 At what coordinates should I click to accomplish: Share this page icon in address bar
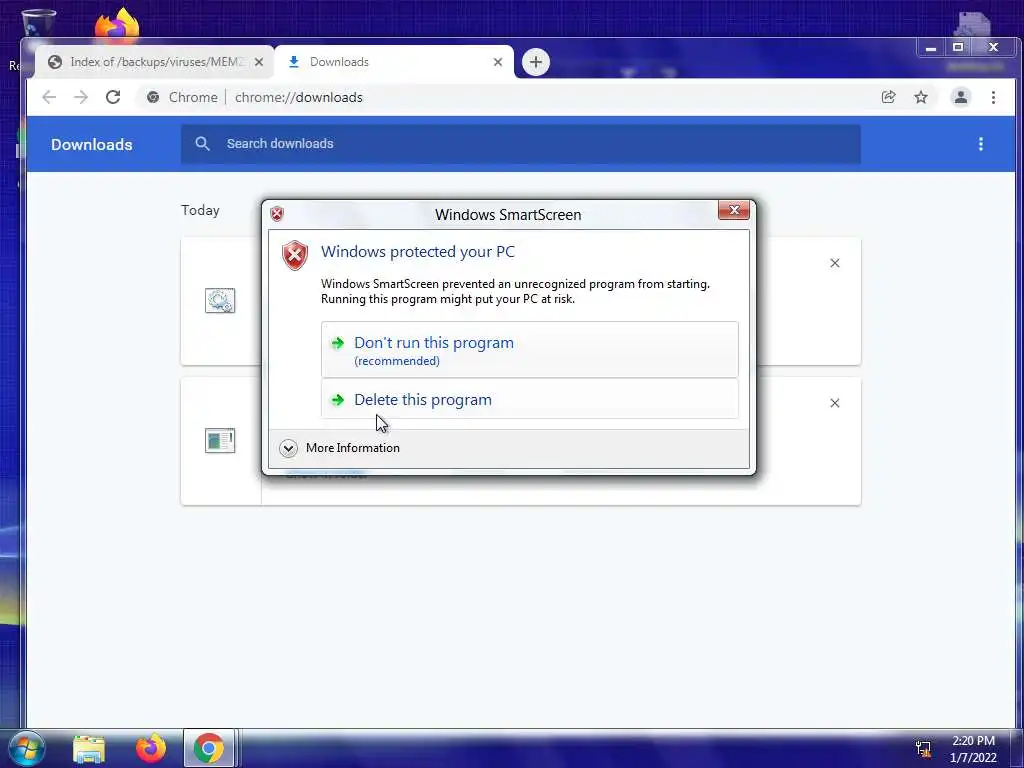pos(888,97)
